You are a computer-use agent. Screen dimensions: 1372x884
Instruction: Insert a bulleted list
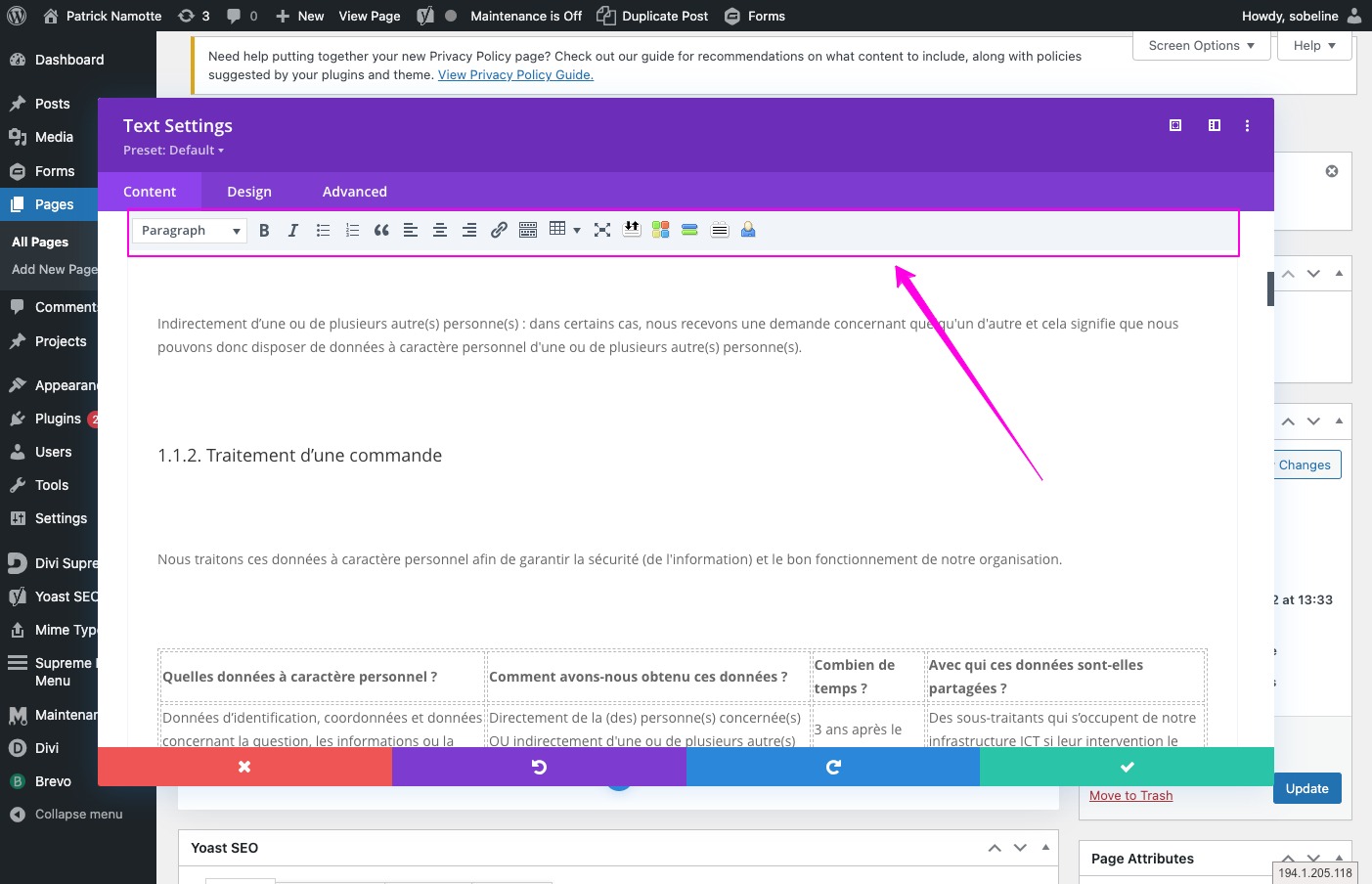pos(323,231)
